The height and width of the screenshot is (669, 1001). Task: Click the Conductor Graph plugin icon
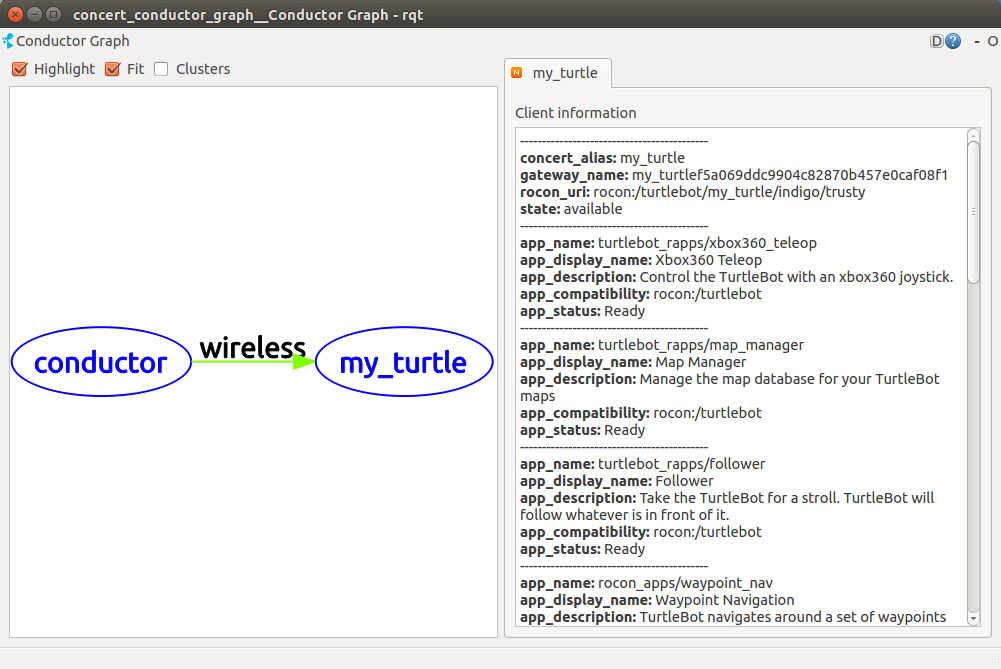8,41
